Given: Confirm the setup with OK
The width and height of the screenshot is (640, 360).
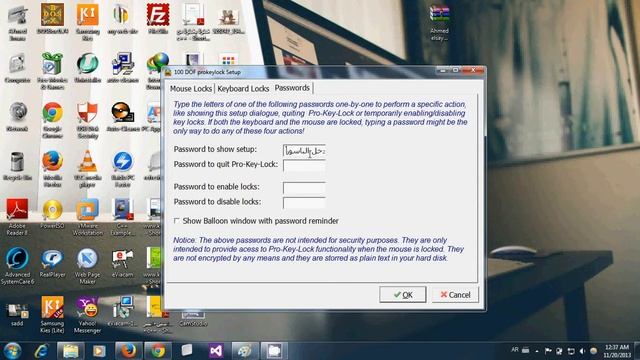Looking at the screenshot, I should point(402,295).
